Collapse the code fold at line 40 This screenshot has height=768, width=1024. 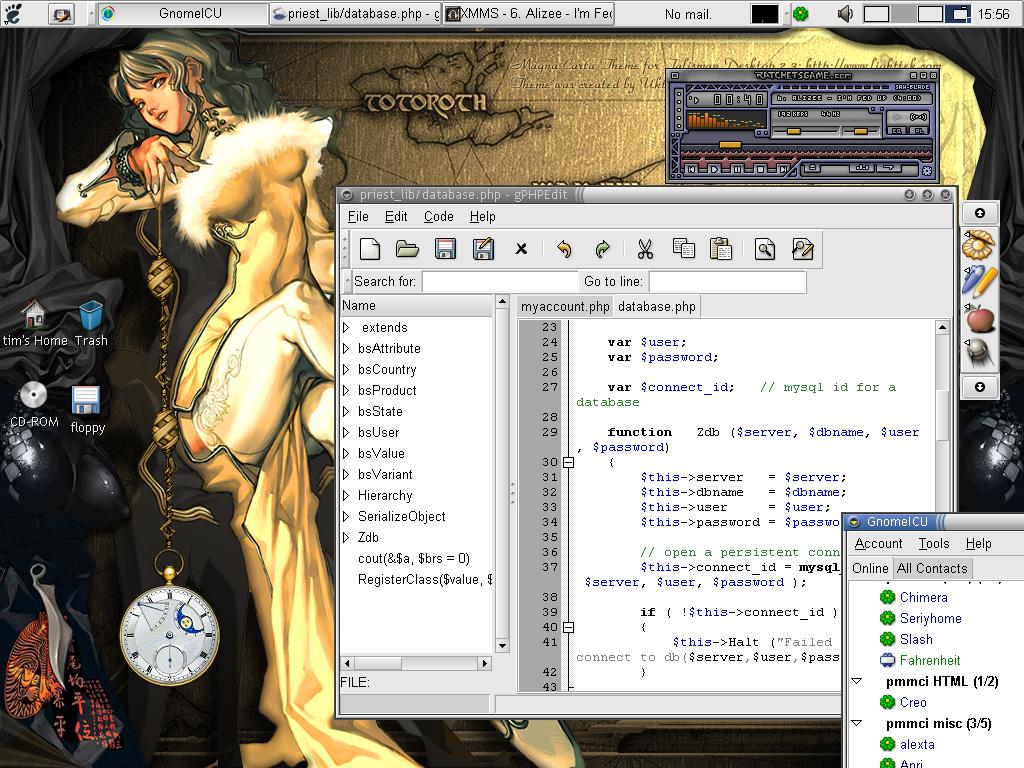coord(568,628)
